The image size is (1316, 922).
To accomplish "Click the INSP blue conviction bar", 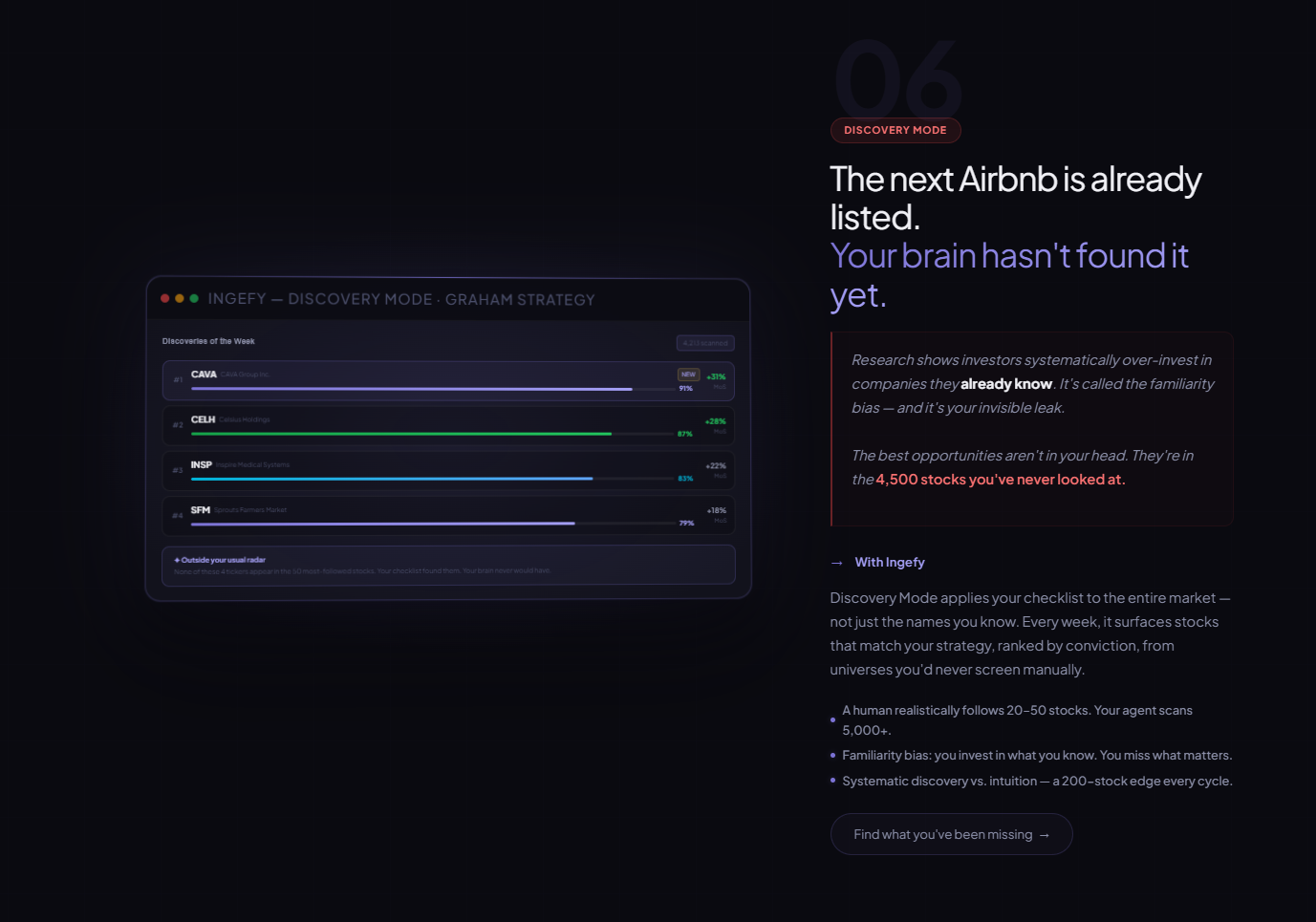I will (392, 479).
